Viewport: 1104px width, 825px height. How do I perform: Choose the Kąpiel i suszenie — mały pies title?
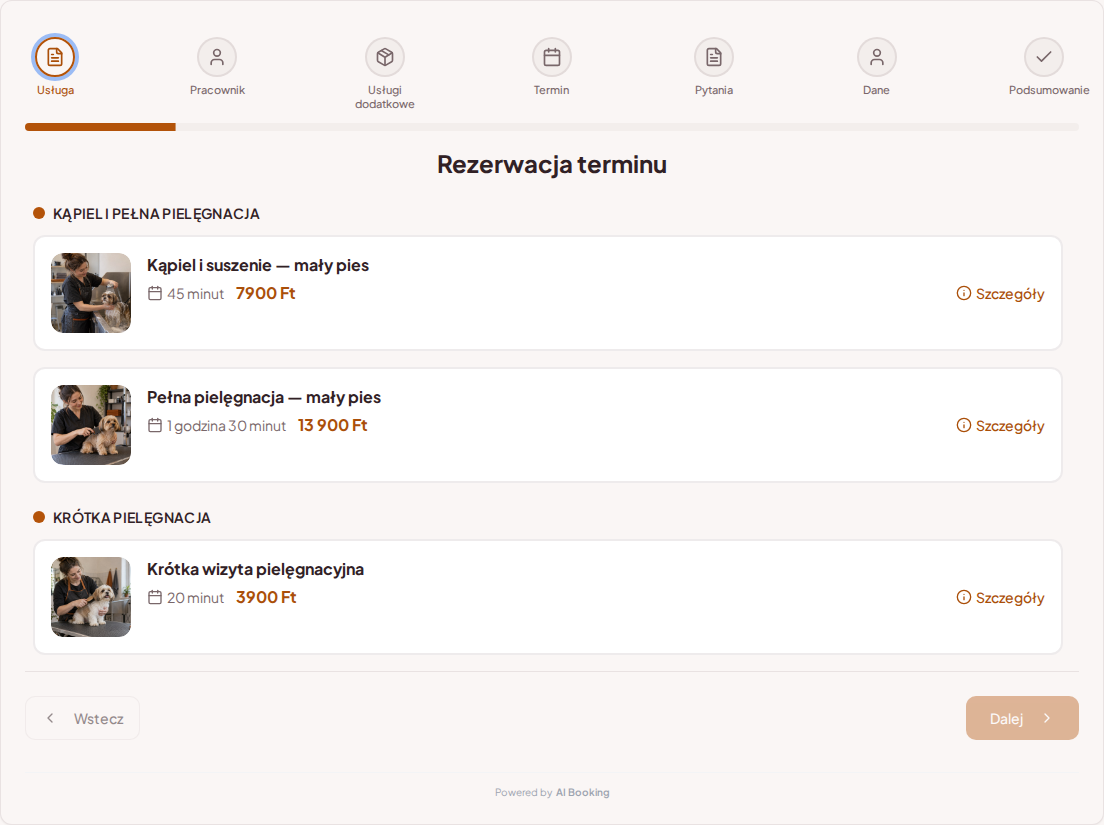pos(258,265)
